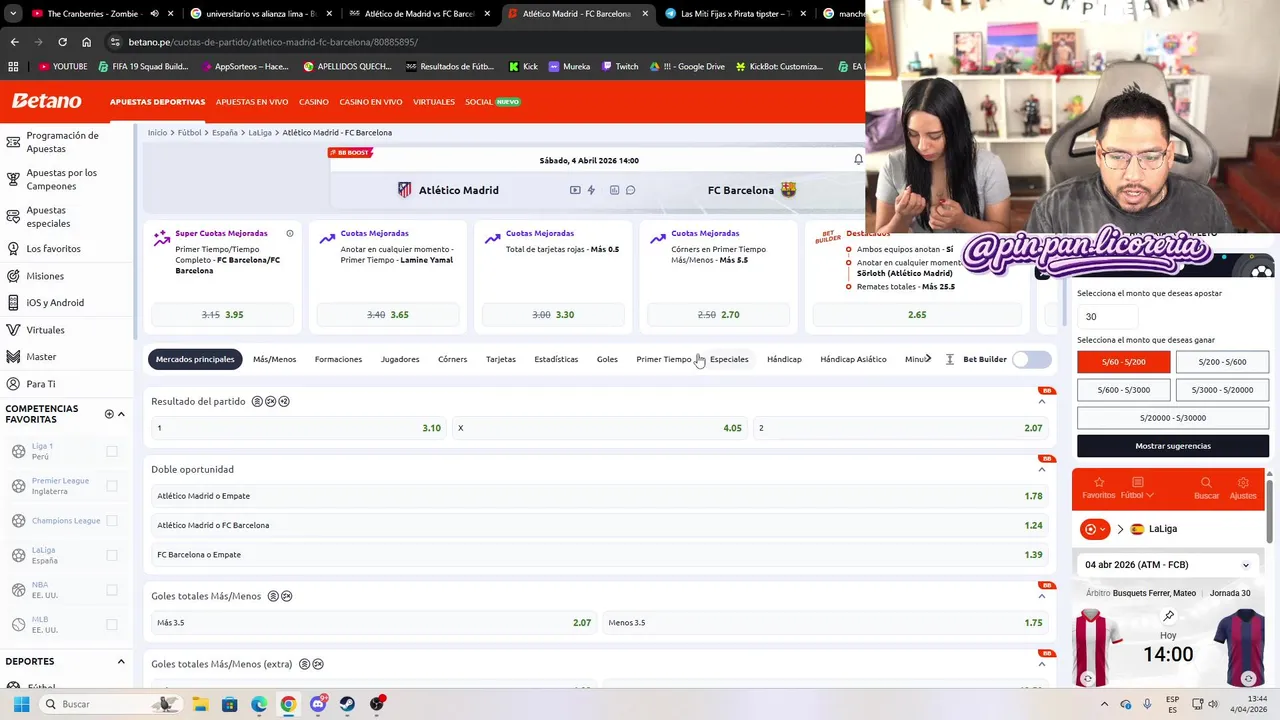Viewport: 1280px width, 720px height.
Task: Select the S/20000 - S/30000 winnings range
Action: click(1173, 418)
